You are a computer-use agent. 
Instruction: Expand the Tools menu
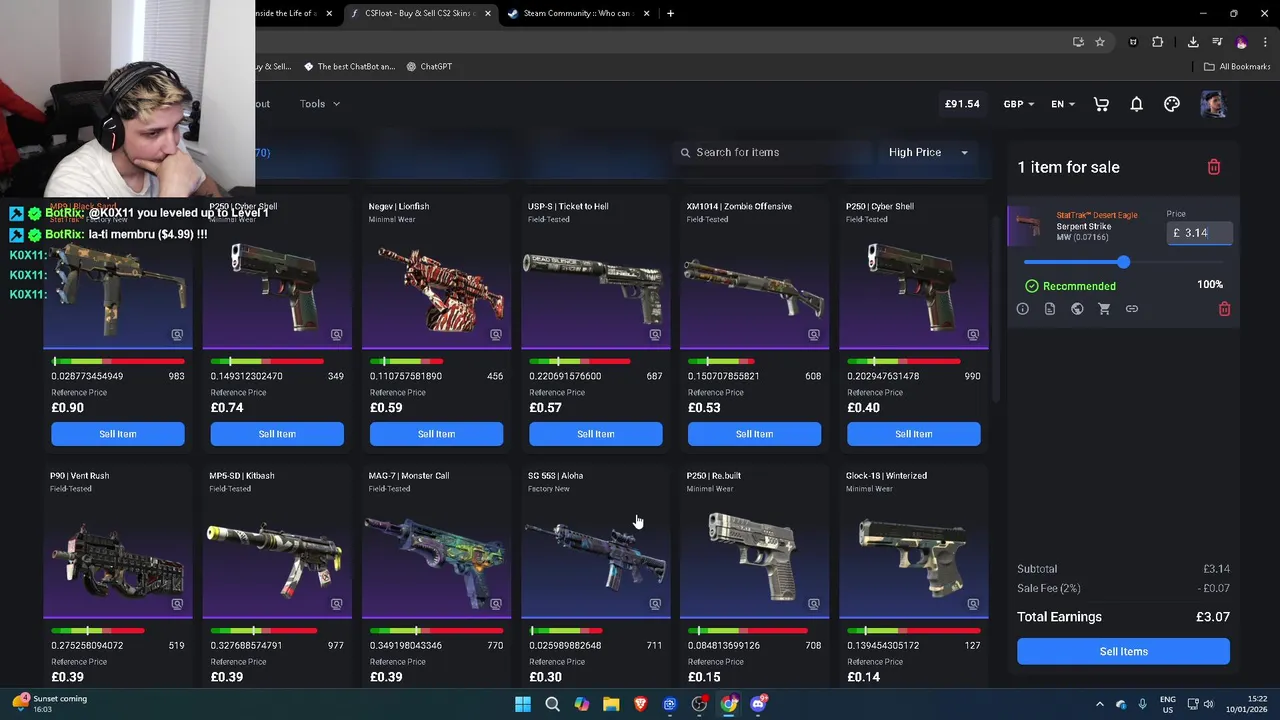click(x=320, y=104)
